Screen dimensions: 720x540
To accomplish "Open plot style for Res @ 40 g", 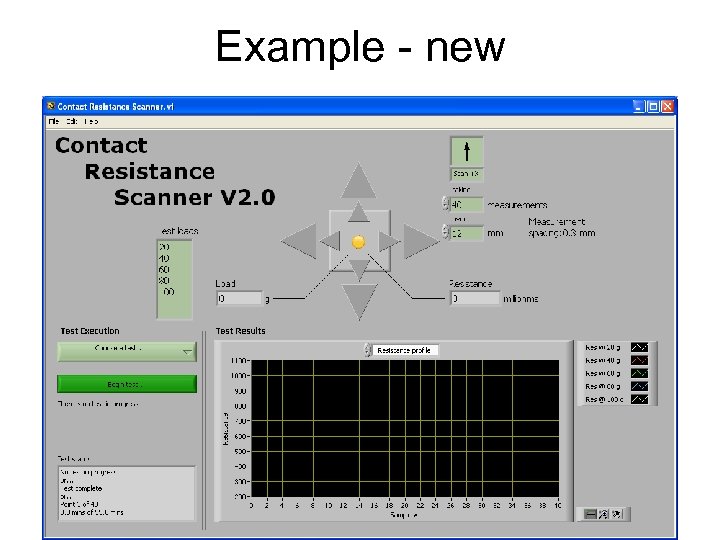I will 639,360.
